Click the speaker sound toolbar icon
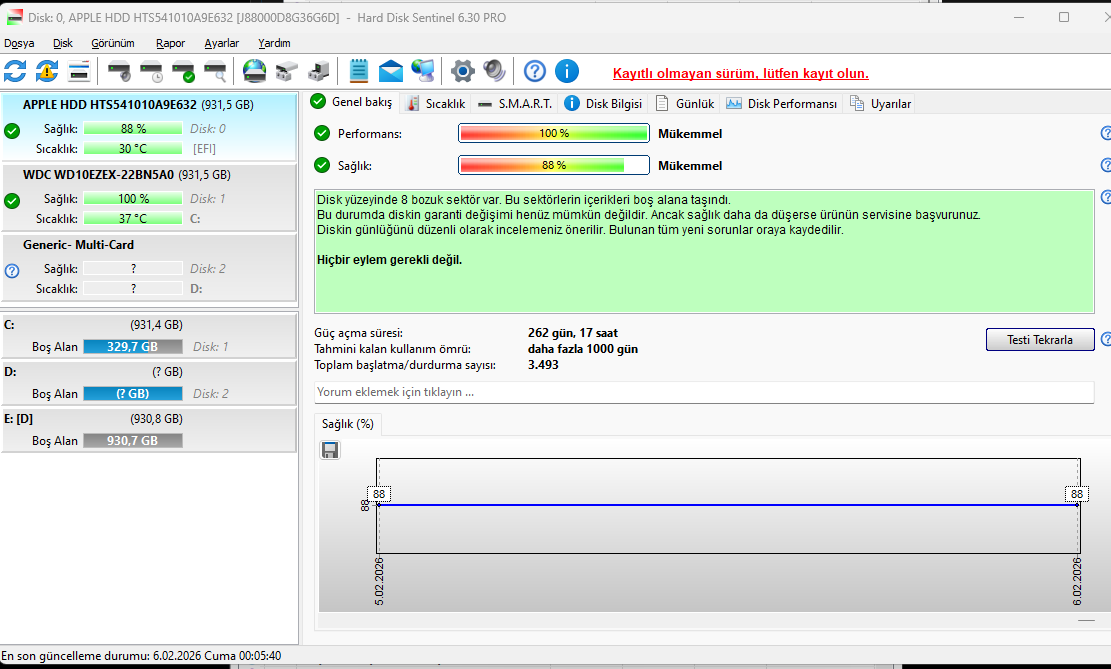The width and height of the screenshot is (1111, 669). point(494,71)
